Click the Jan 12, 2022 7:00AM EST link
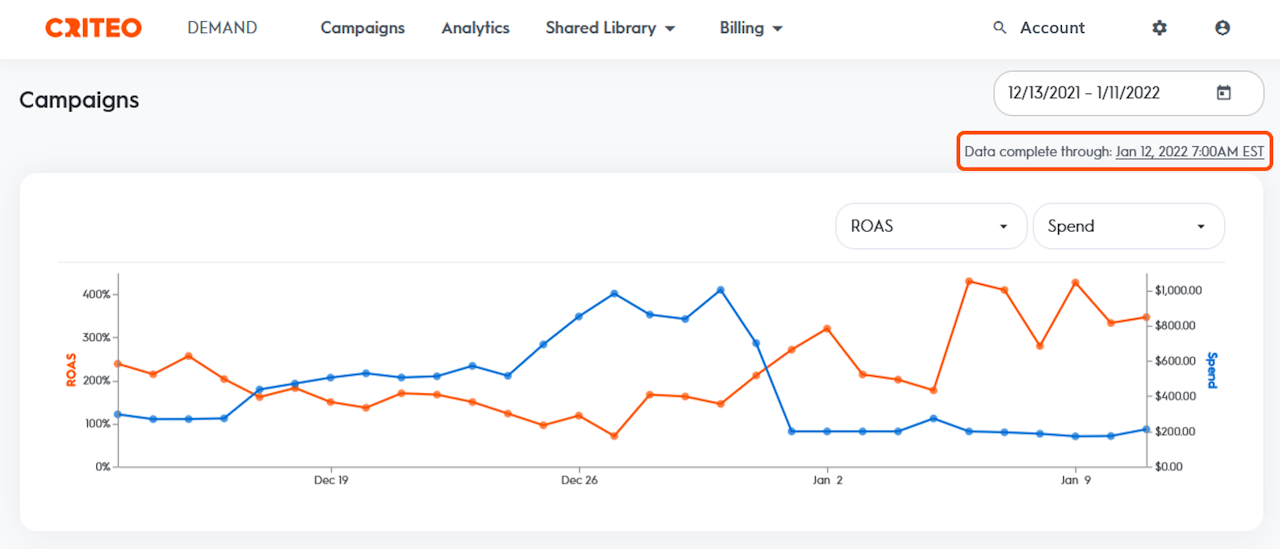Viewport: 1280px width, 549px height. click(1189, 152)
